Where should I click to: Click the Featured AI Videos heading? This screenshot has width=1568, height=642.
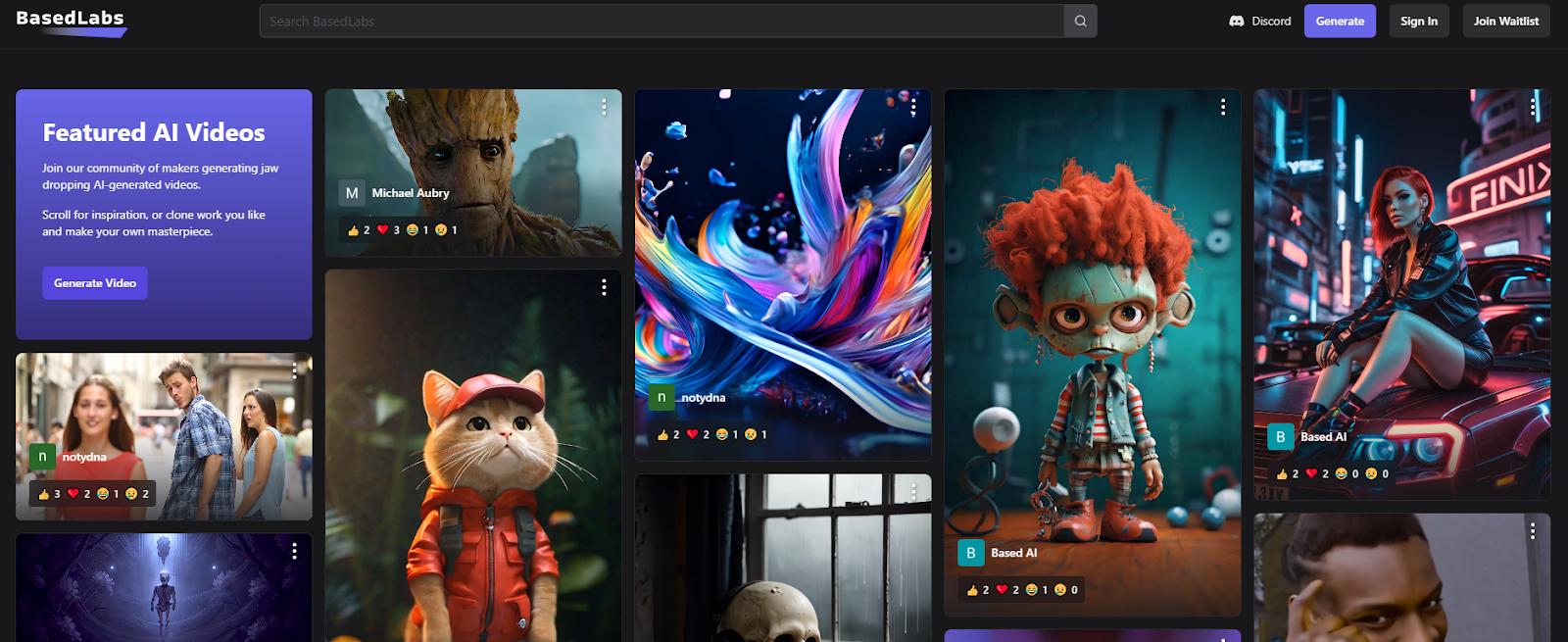154,132
